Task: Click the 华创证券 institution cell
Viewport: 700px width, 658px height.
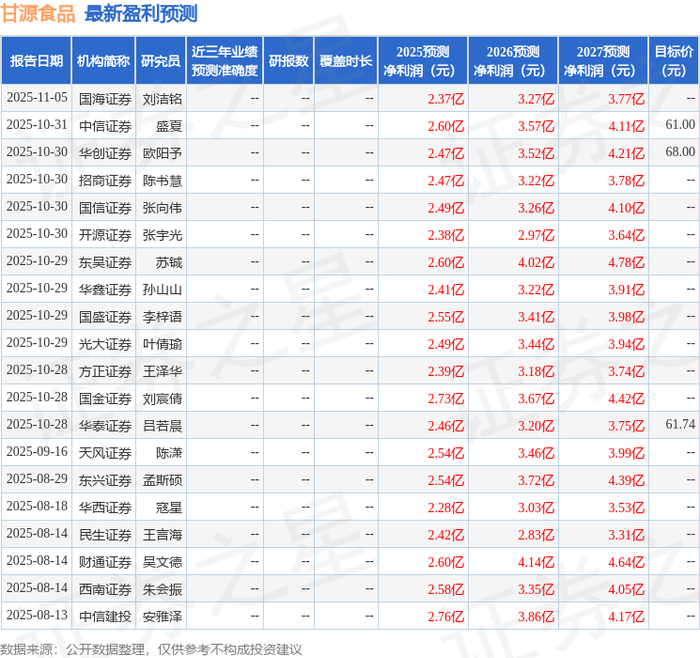Action: 105,154
